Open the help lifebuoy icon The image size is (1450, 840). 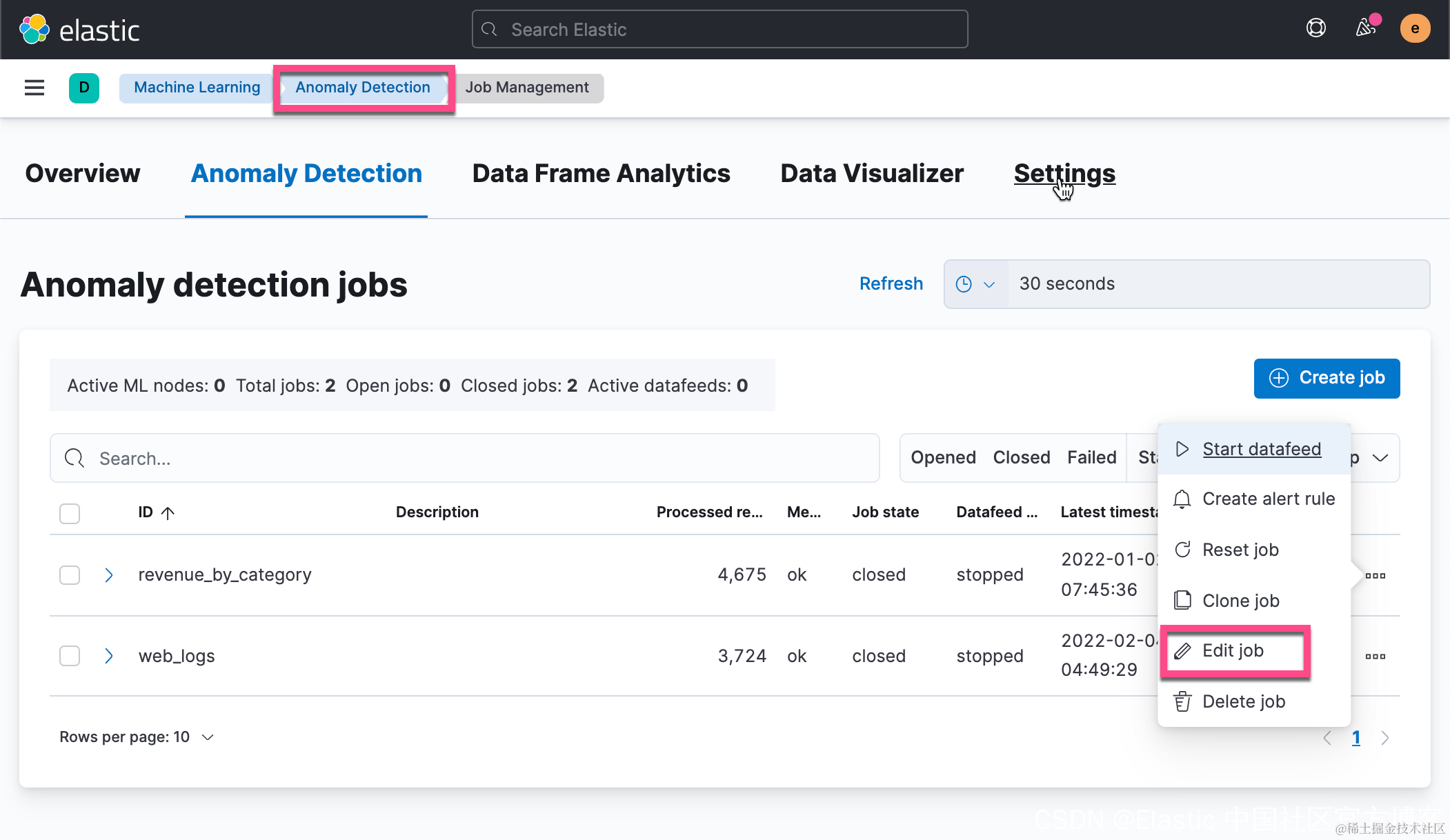pos(1315,28)
